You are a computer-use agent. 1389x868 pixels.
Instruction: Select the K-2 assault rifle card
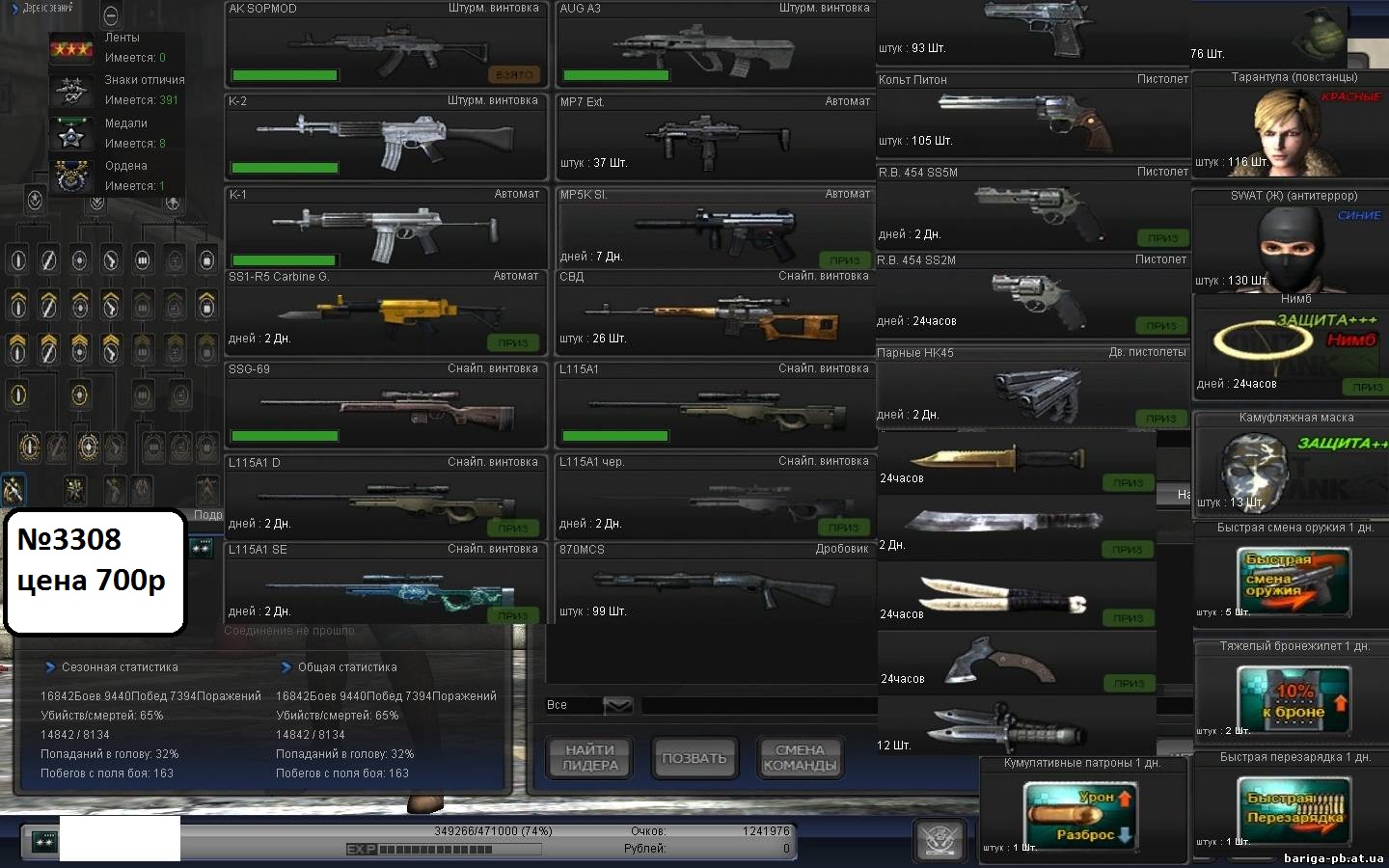click(x=386, y=137)
